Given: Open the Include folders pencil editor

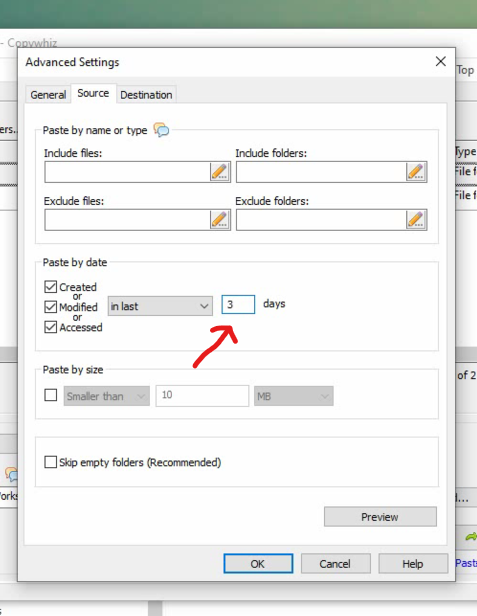Looking at the screenshot, I should coord(416,172).
